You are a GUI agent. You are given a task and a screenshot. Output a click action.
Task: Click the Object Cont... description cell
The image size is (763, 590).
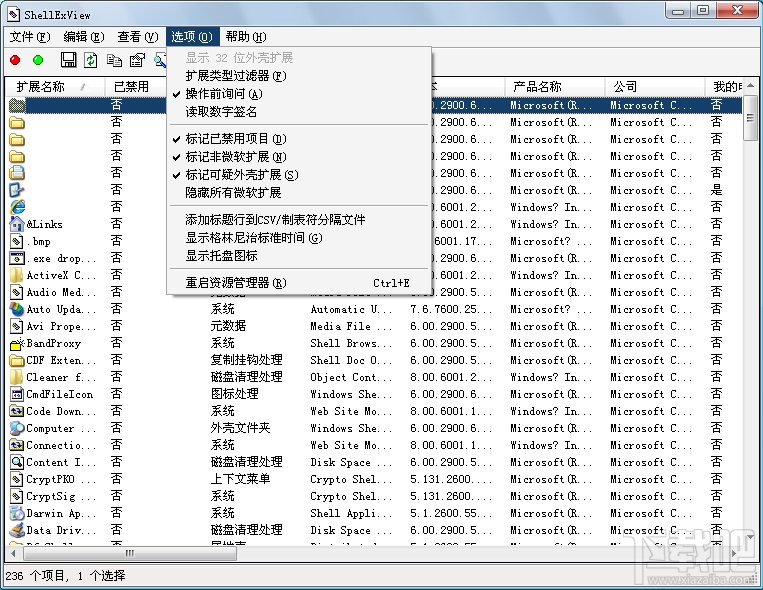(351, 377)
